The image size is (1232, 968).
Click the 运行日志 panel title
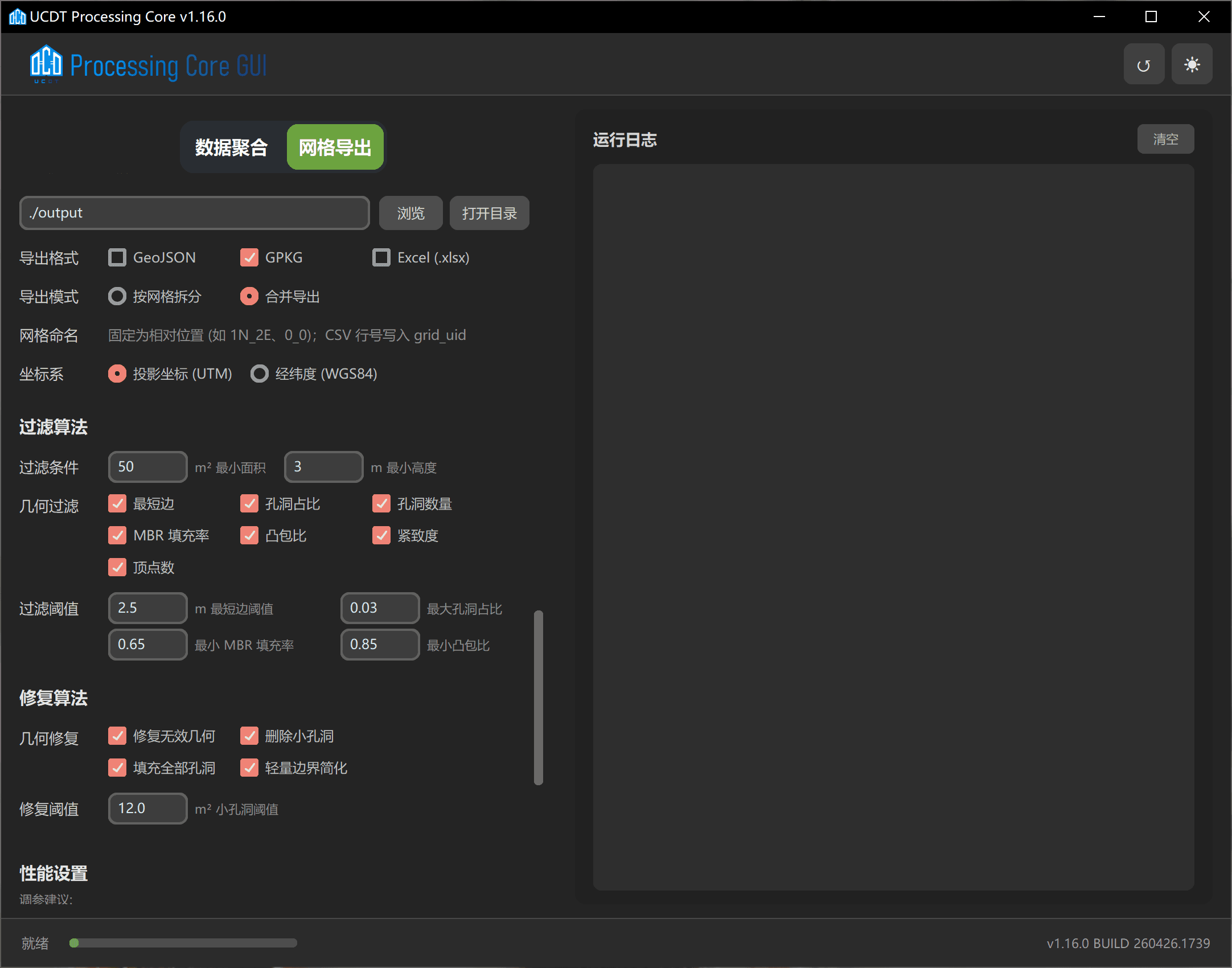625,140
